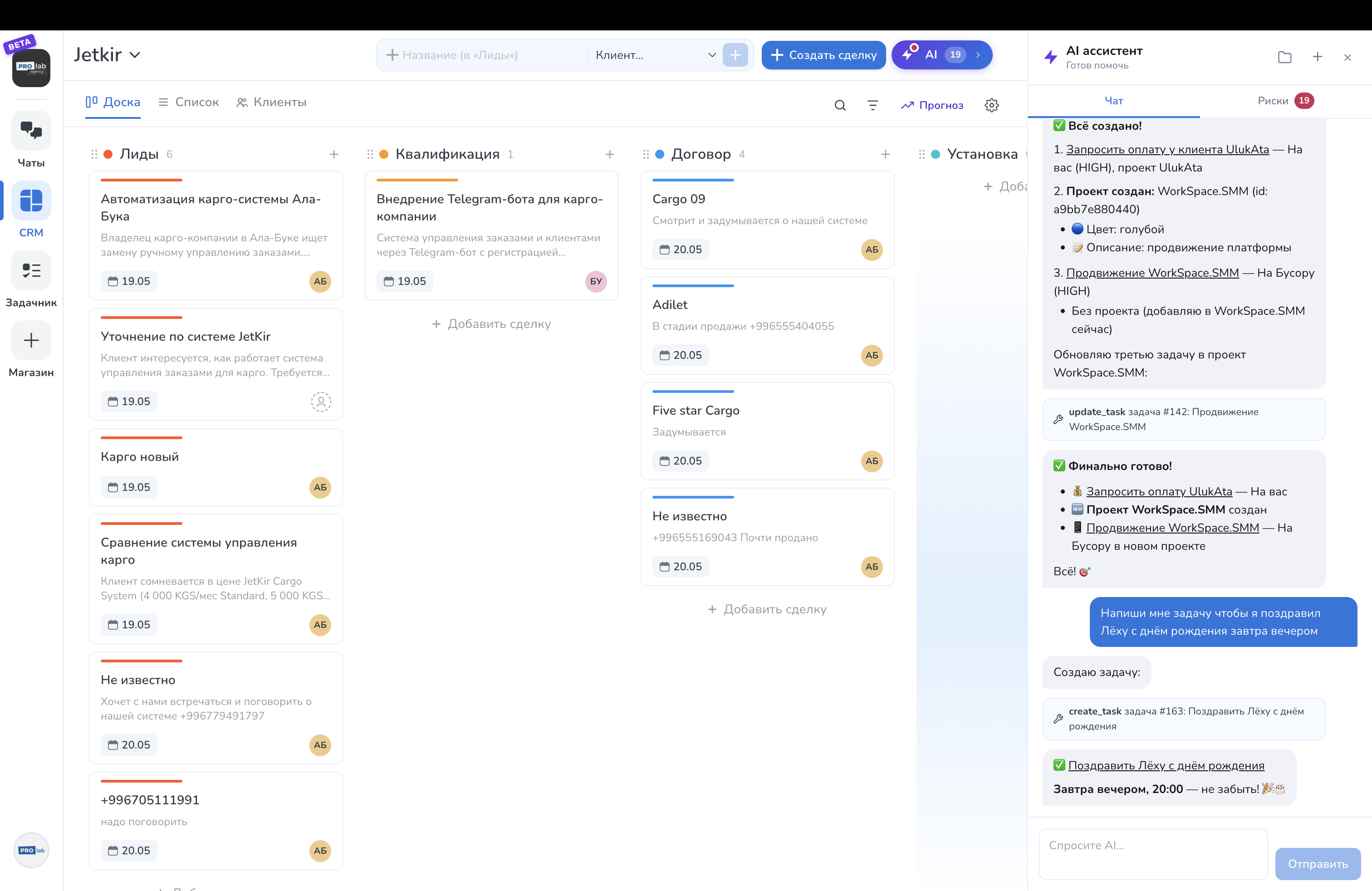Add a deal to Договор column with plus
This screenshot has height=891, width=1372.
[x=886, y=154]
